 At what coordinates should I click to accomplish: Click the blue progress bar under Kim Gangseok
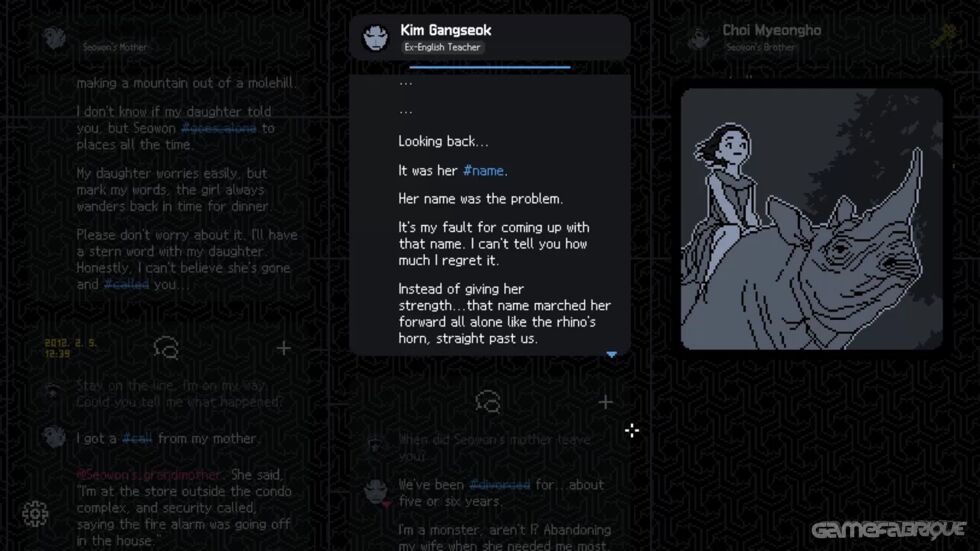point(490,66)
